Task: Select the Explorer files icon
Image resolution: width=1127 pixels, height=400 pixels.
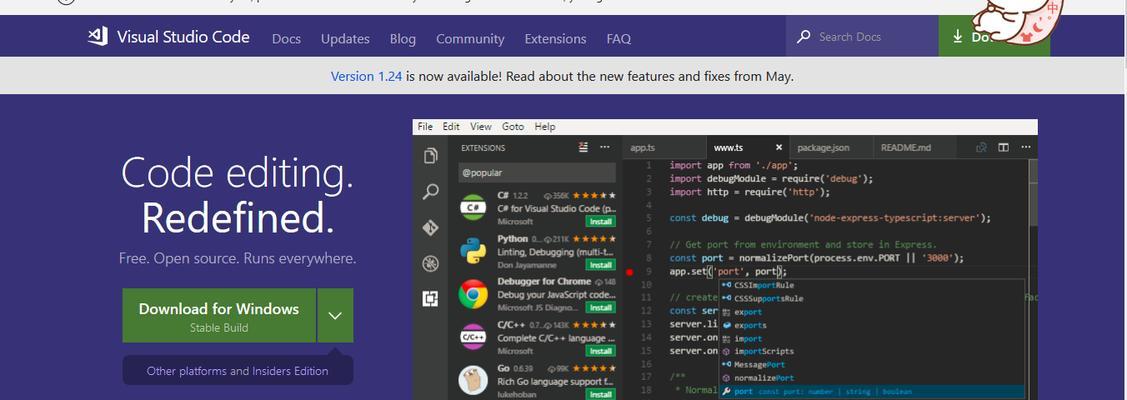Action: pos(431,156)
